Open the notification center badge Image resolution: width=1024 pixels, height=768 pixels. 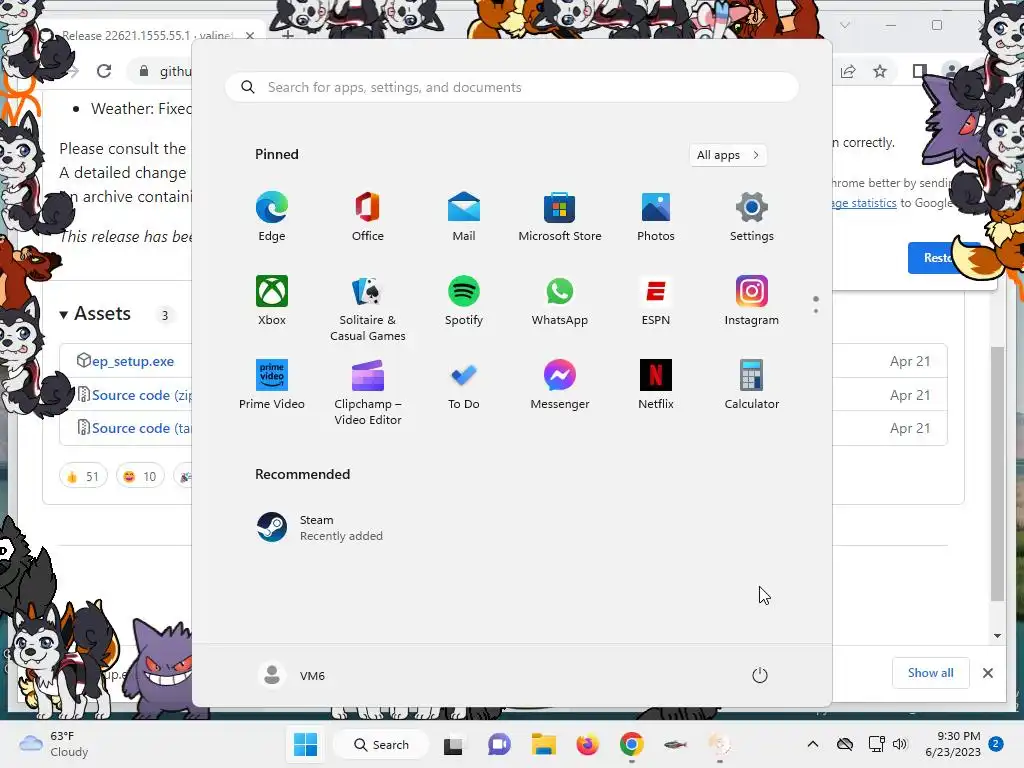(x=995, y=744)
